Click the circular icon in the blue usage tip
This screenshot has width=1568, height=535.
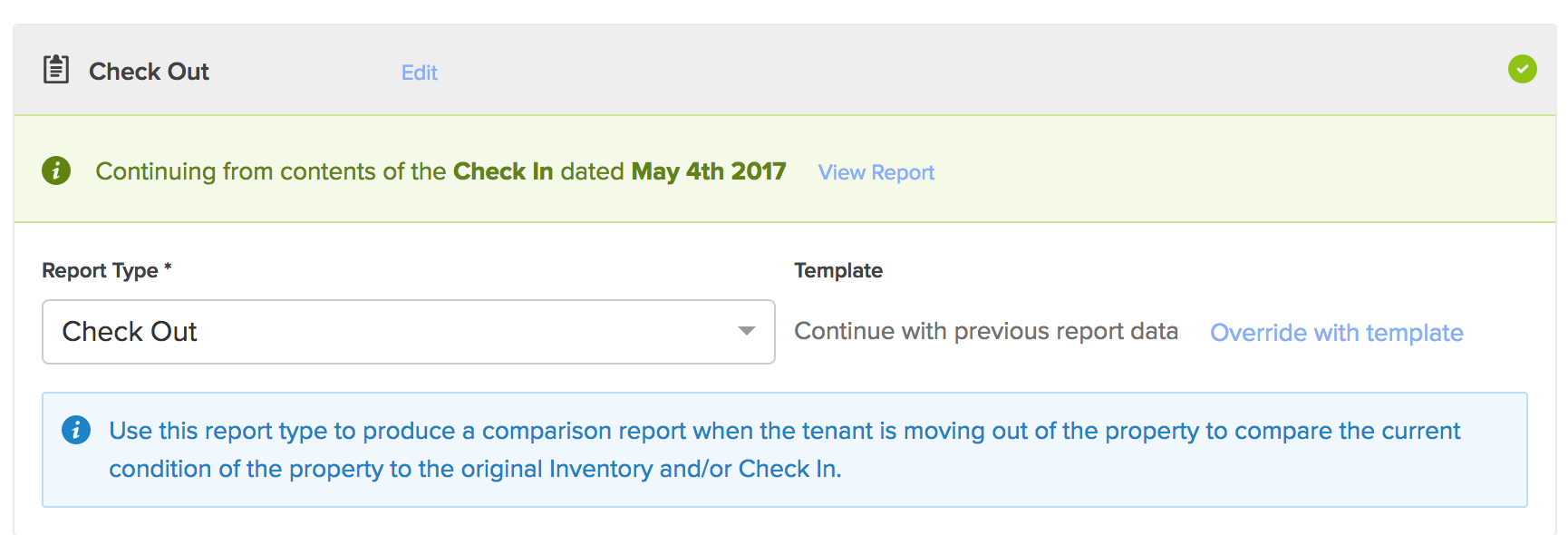tap(78, 431)
